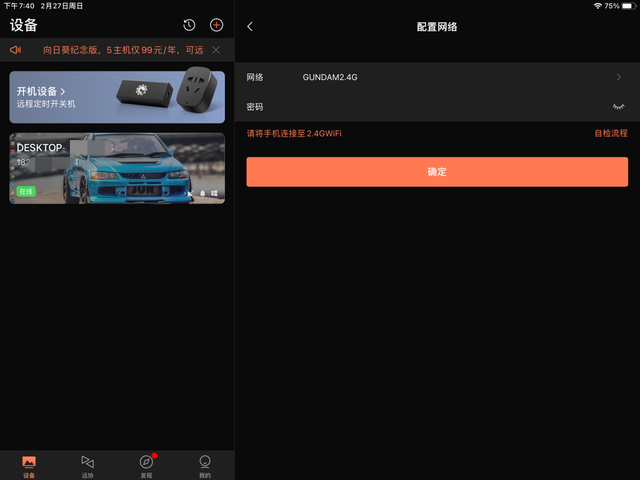Toggle password visibility eye icon
The image size is (640, 480).
tap(618, 107)
